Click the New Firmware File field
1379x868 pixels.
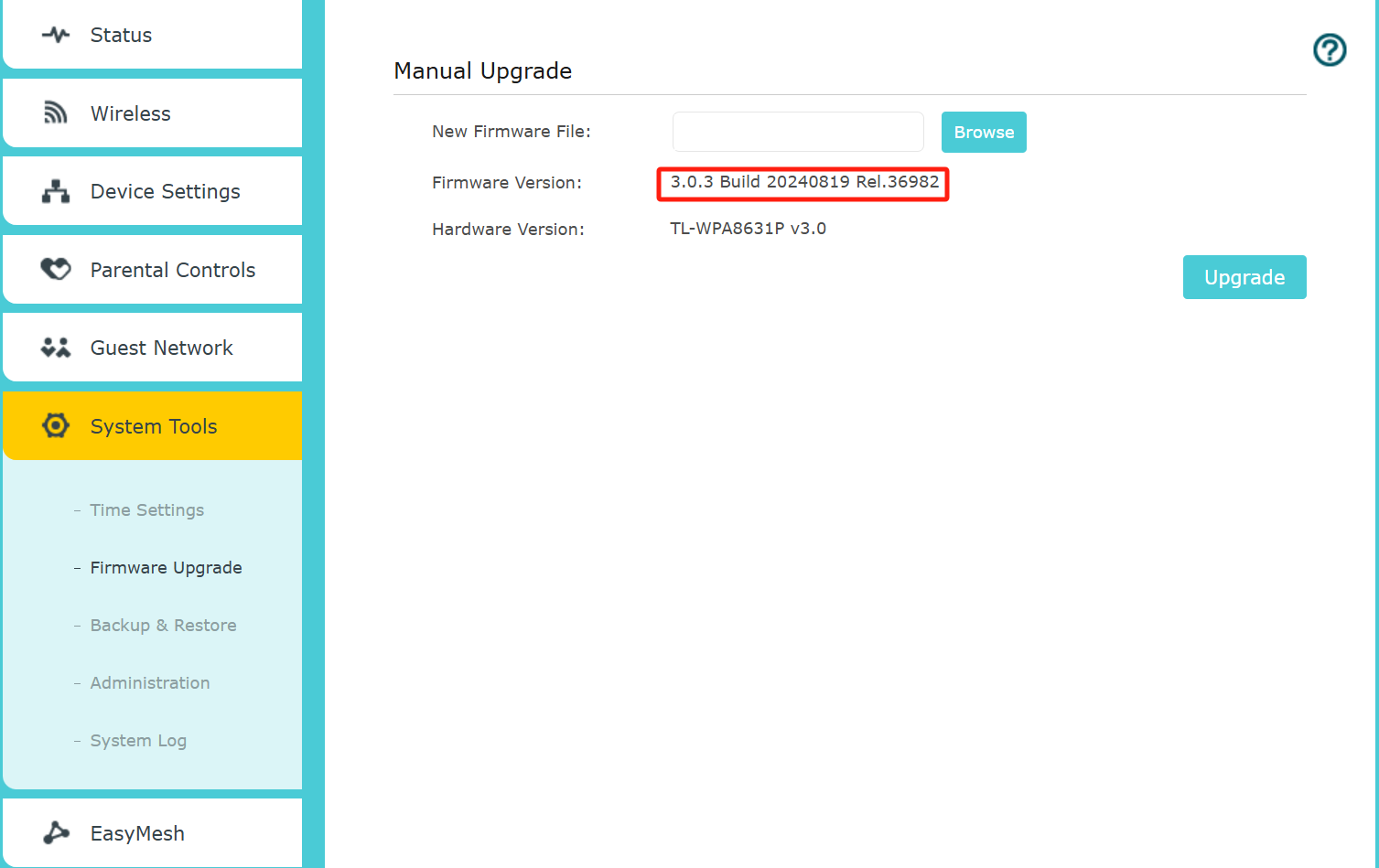(x=797, y=133)
